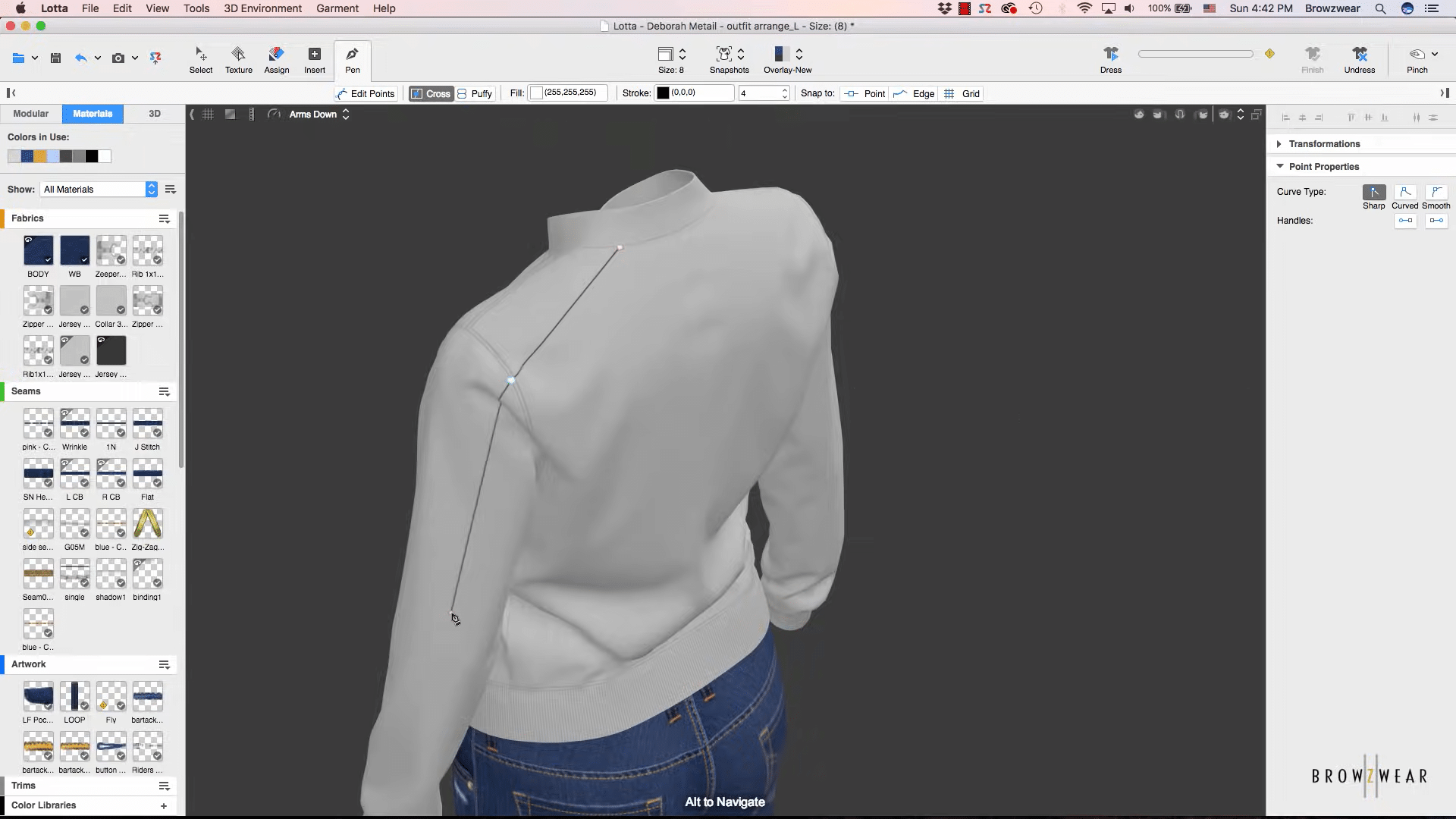Select the Zig-Zag seam thumbnail
The width and height of the screenshot is (1456, 819).
(147, 525)
